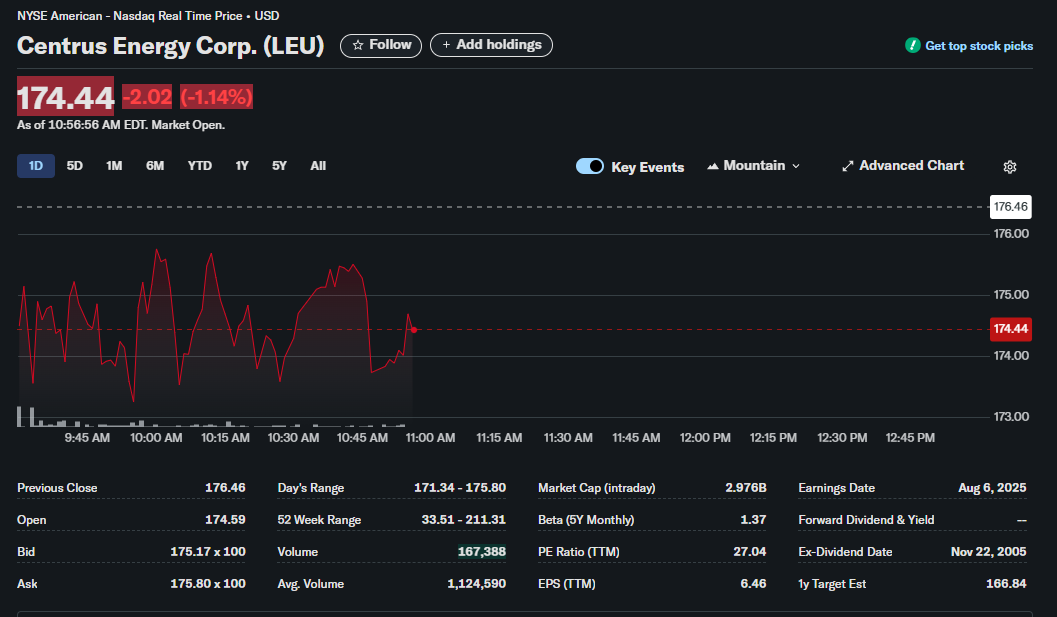Click the Add holdings button

491,45
